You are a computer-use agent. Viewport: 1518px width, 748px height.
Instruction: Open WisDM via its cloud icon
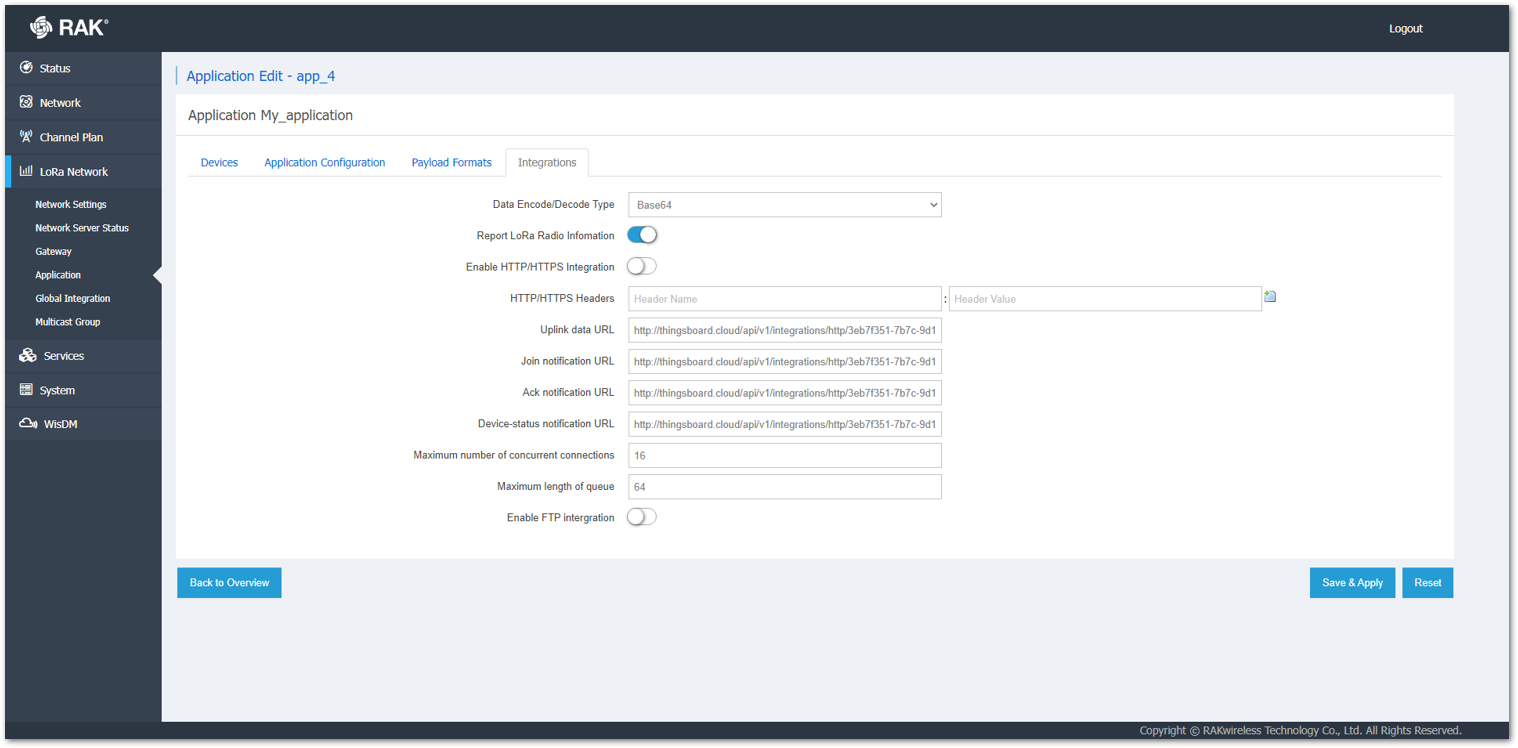pos(25,423)
